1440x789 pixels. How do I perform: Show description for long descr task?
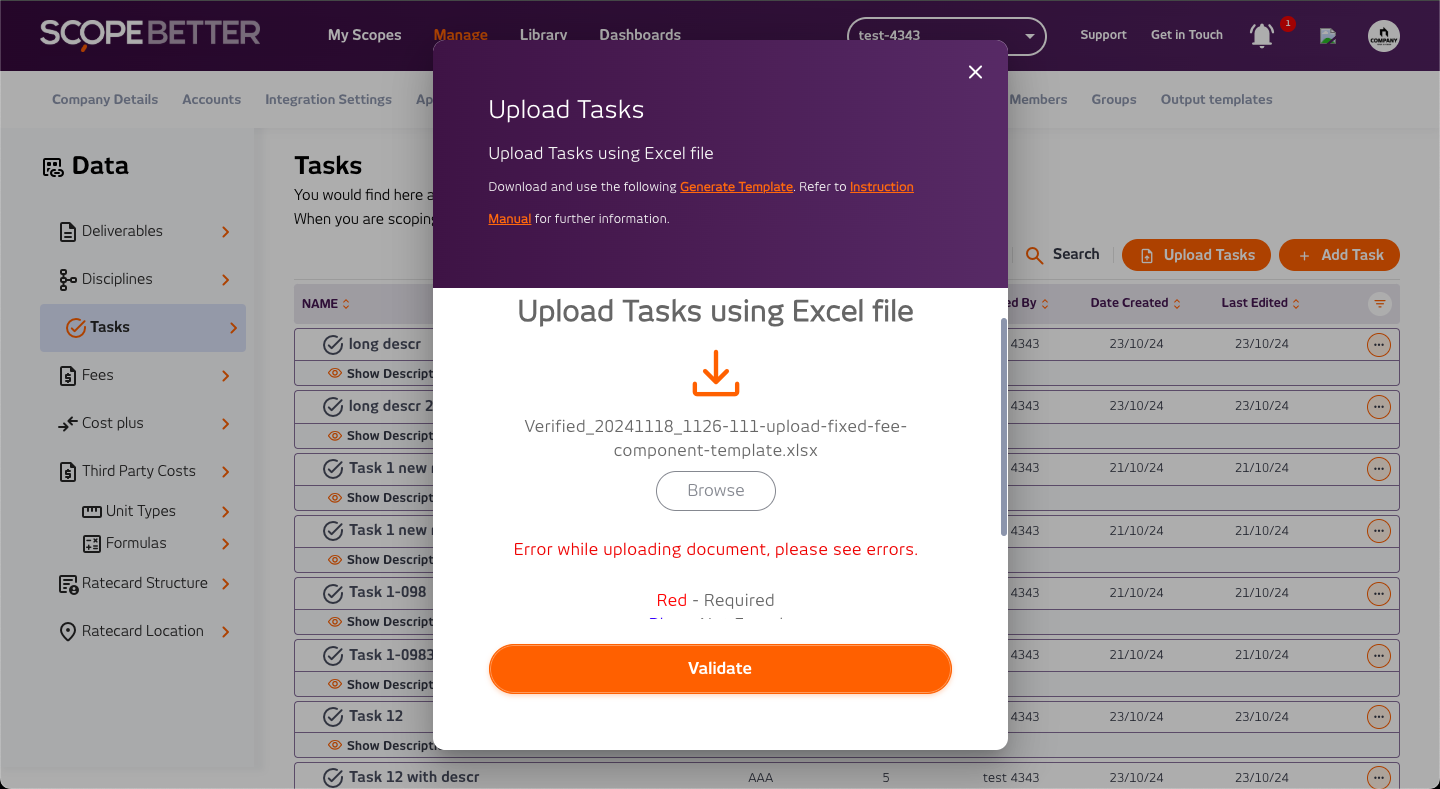[380, 374]
